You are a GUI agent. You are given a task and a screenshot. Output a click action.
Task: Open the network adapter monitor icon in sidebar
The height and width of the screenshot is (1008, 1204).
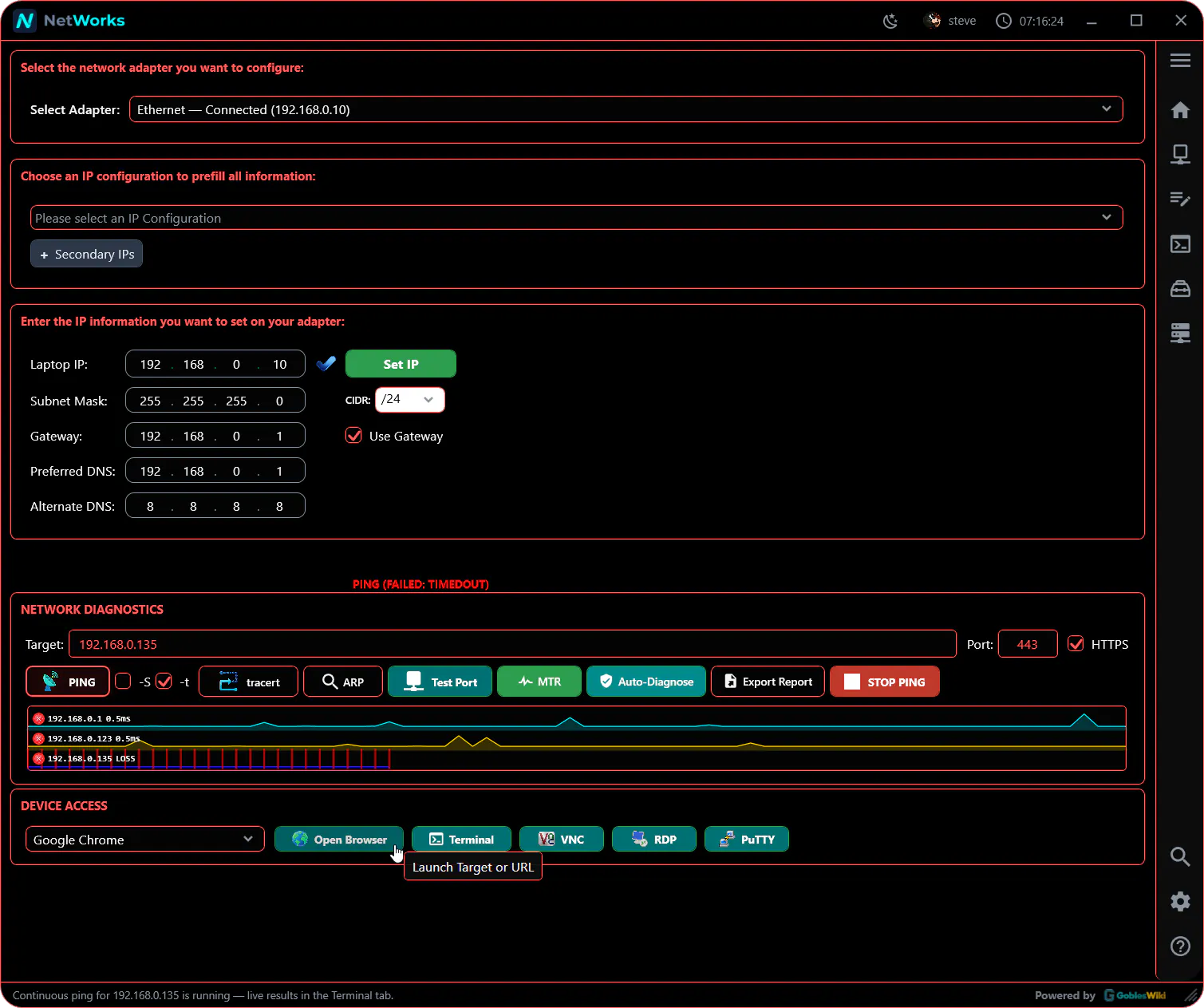[x=1180, y=154]
